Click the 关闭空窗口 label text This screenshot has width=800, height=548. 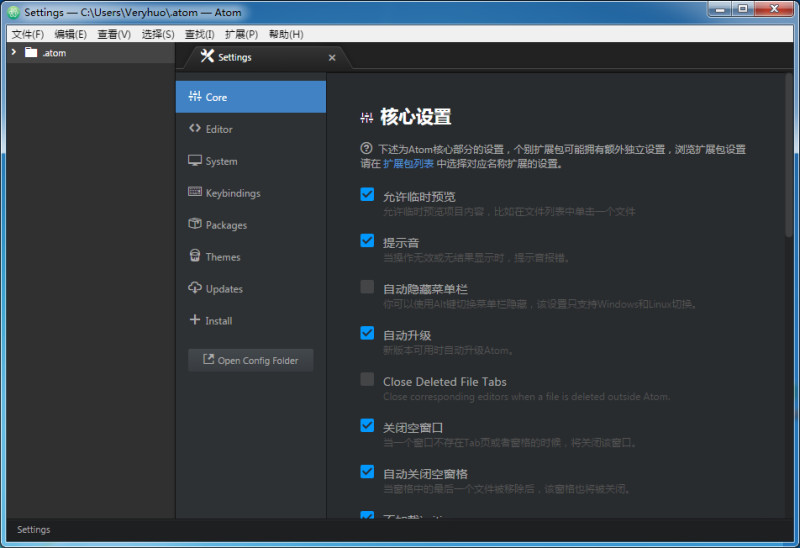[413, 428]
